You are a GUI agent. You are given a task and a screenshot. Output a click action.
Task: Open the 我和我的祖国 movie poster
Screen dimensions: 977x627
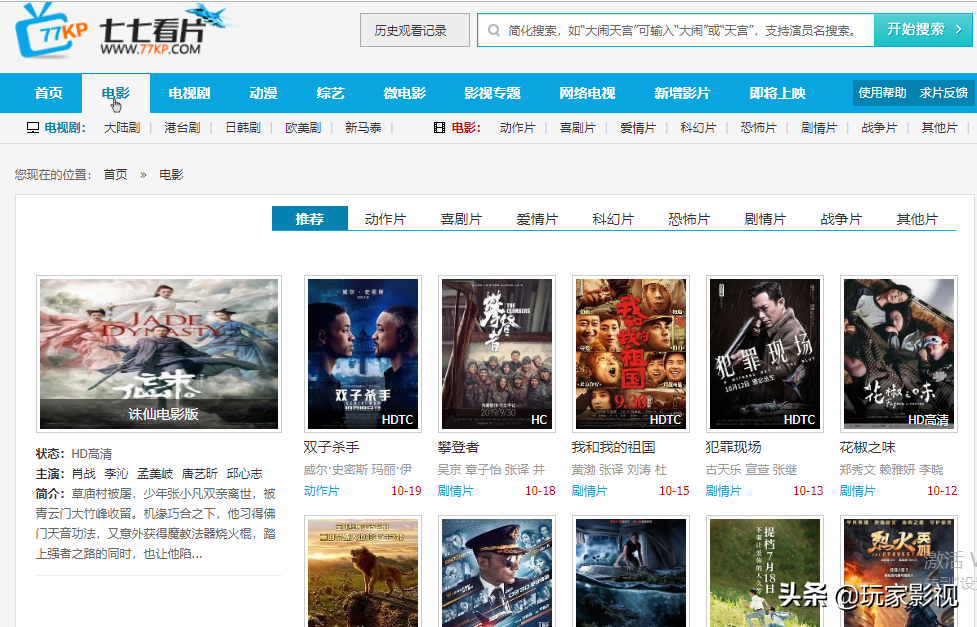click(630, 354)
